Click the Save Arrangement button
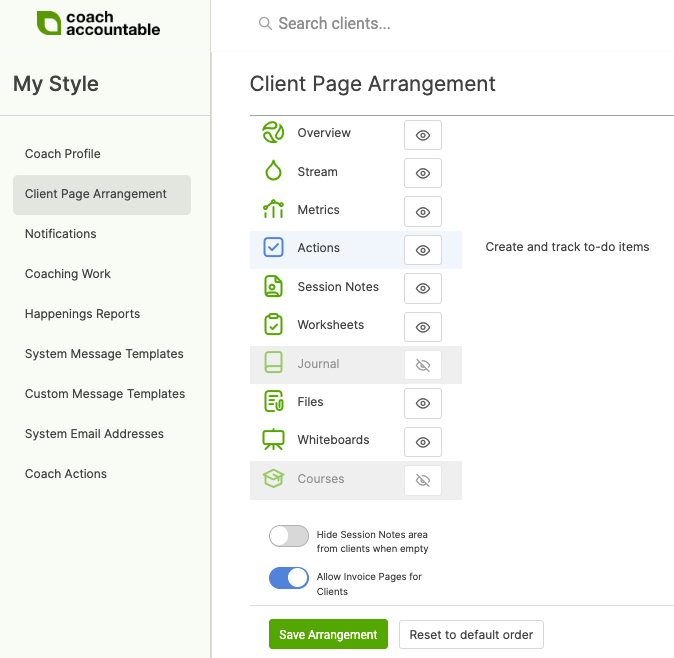The height and width of the screenshot is (658, 674). pyautogui.click(x=328, y=635)
